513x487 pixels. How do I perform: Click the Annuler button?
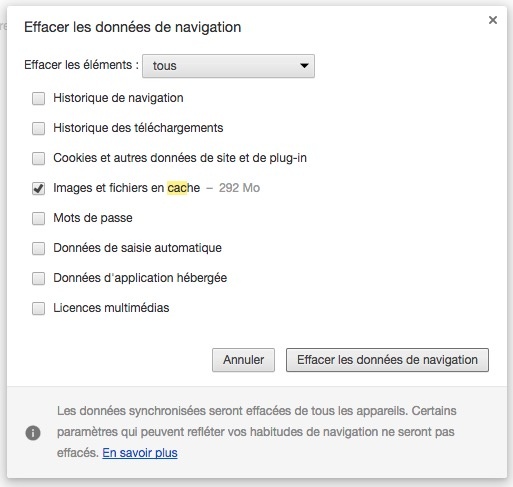pyautogui.click(x=243, y=360)
